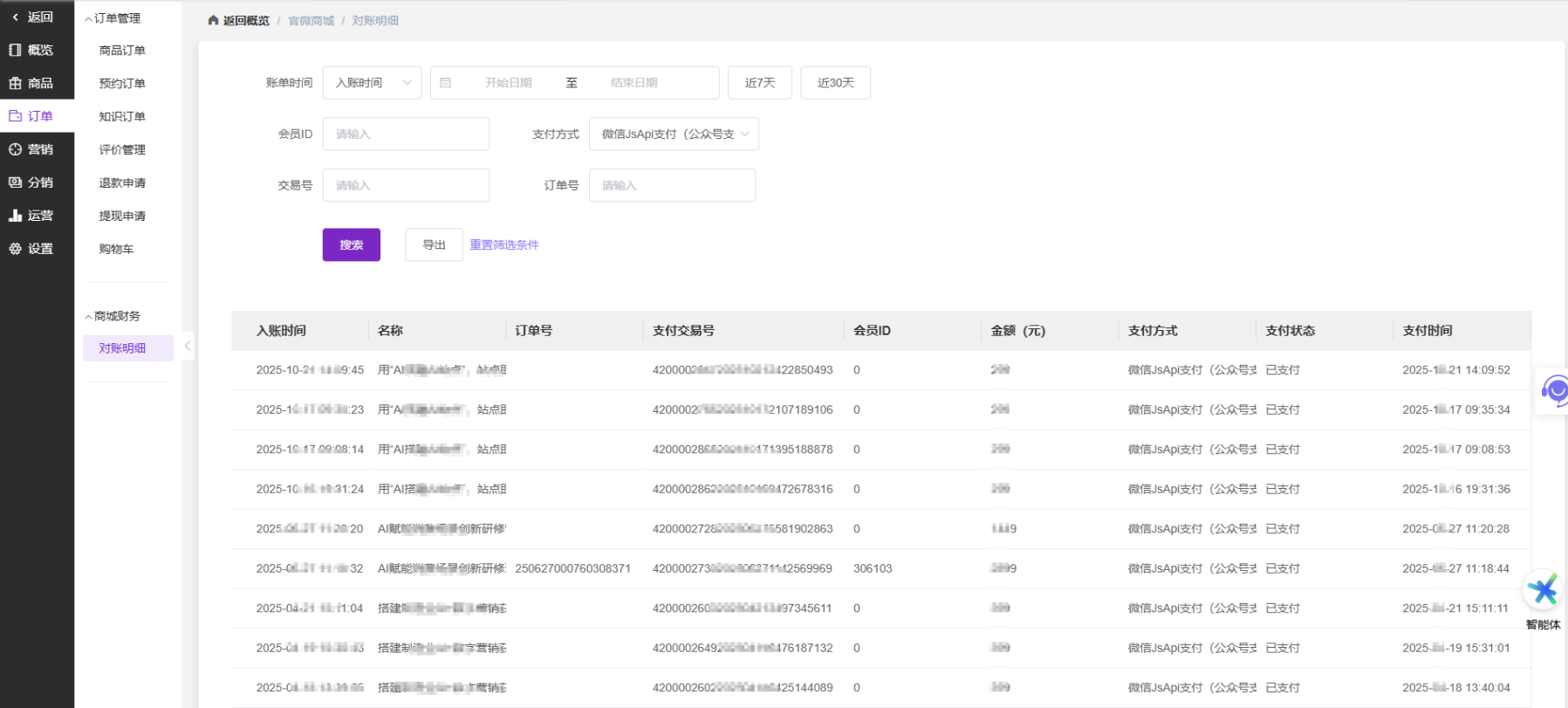Select 退款申请 in the submenu

point(122,182)
